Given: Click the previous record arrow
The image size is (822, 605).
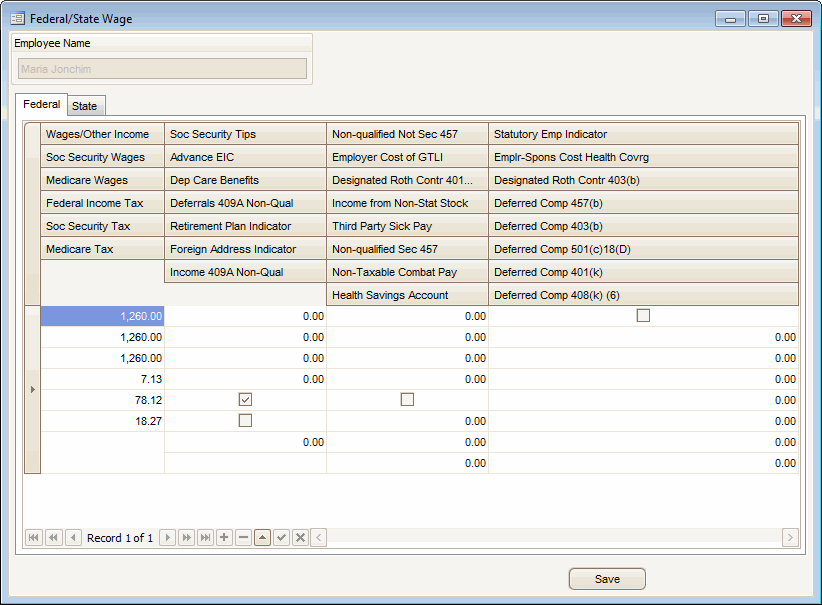Looking at the screenshot, I should (x=73, y=538).
